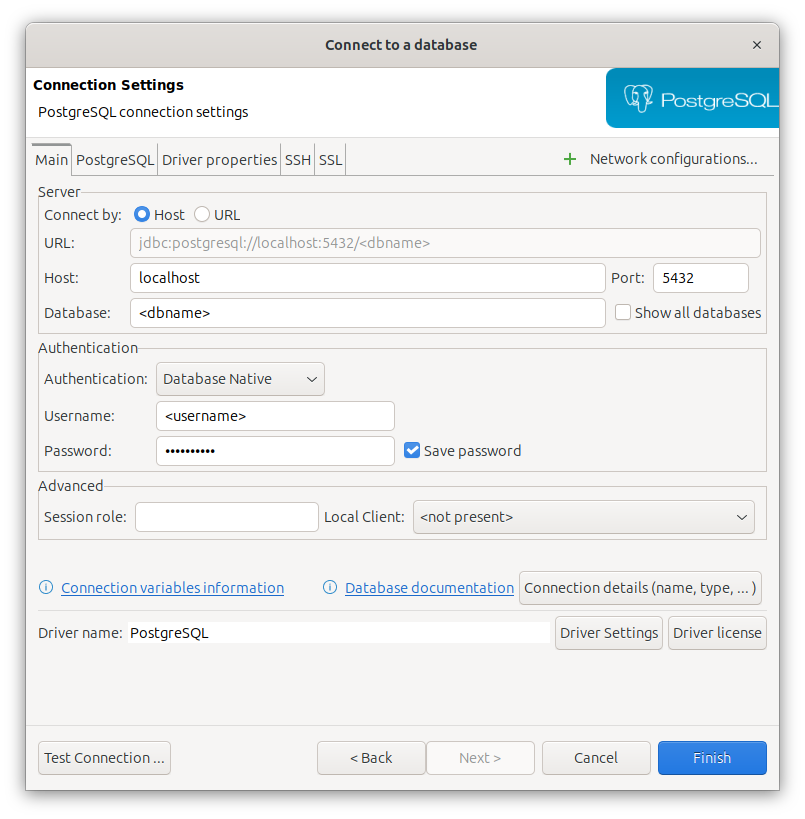Enable the Show all databases checkbox

(623, 312)
